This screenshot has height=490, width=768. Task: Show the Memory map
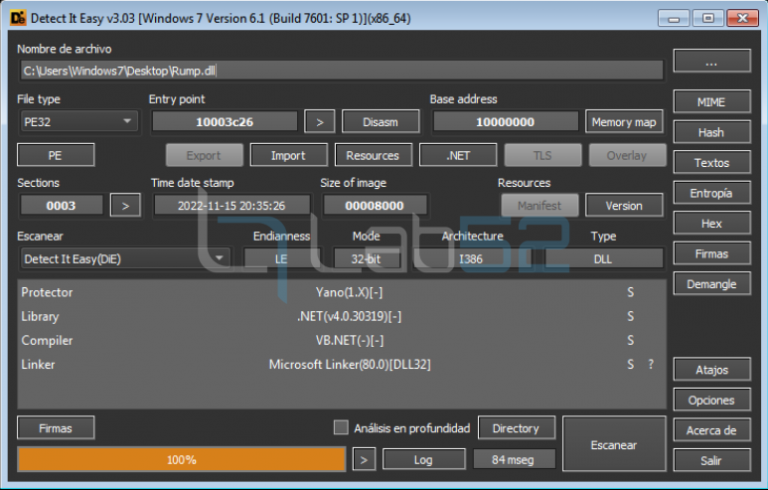click(624, 122)
